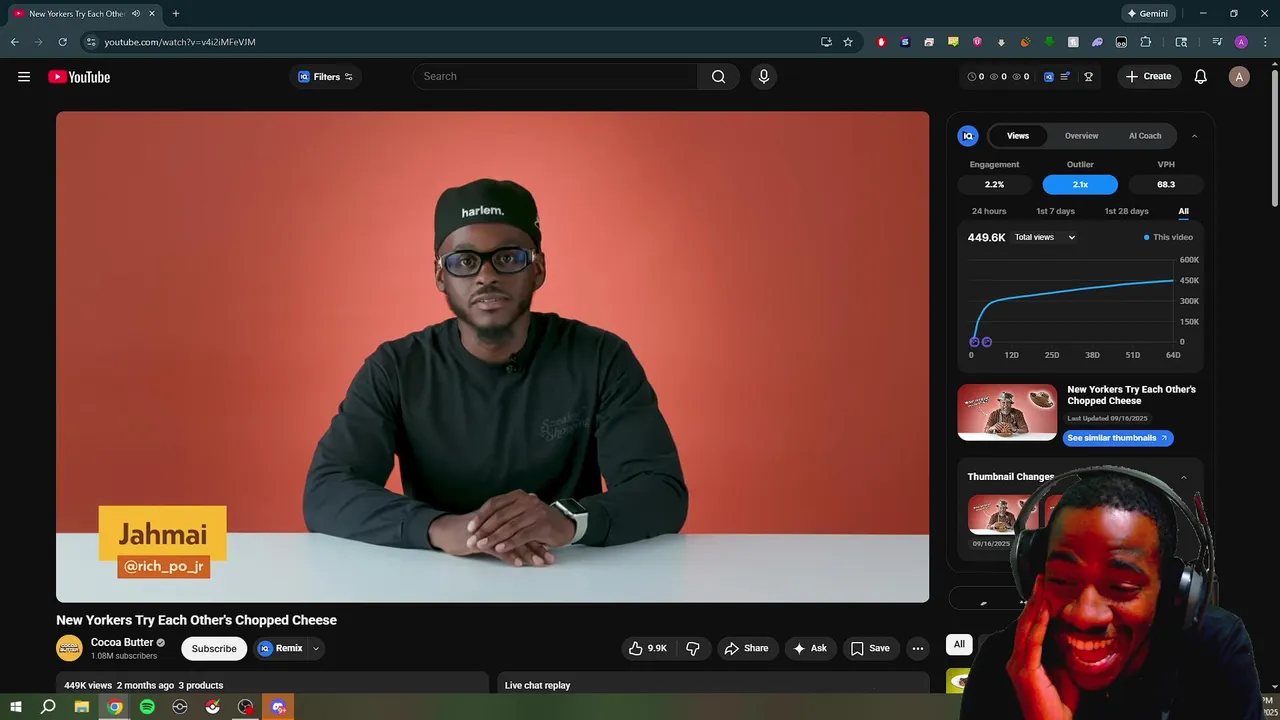Image resolution: width=1280 pixels, height=720 pixels.
Task: Click the first purple marker on chart
Action: pyautogui.click(x=975, y=342)
